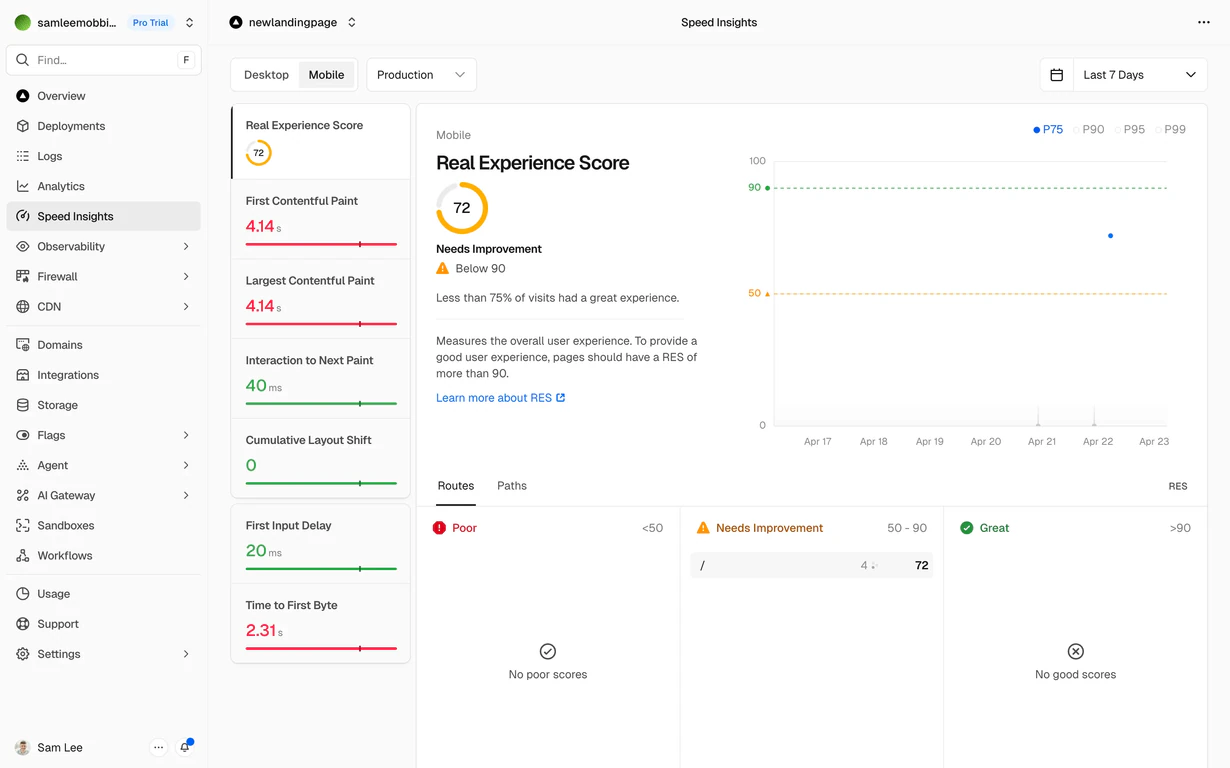Select the First Contentful Paint metric card
Screen dimensions: 1230x768
point(321,219)
